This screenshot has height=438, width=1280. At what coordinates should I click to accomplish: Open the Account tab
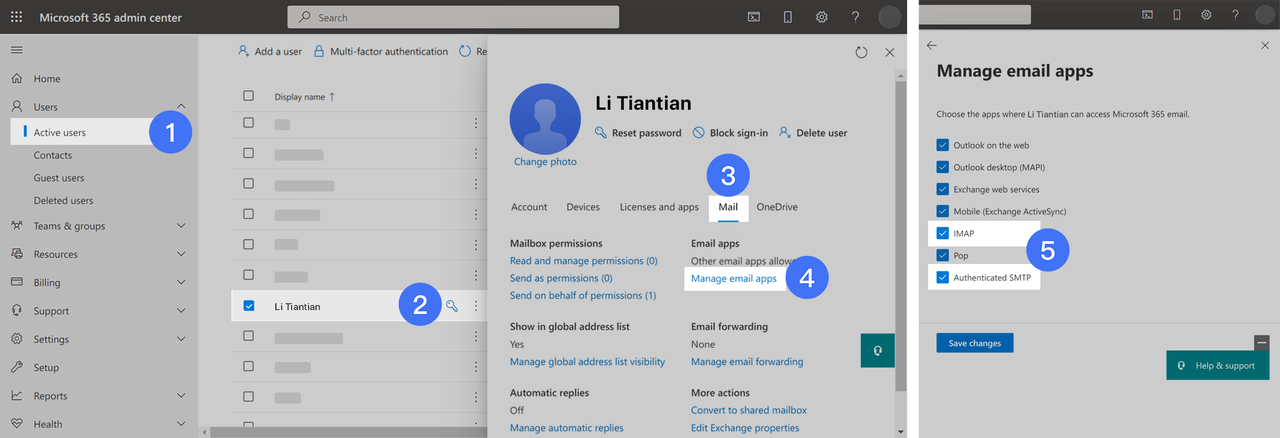click(x=529, y=207)
